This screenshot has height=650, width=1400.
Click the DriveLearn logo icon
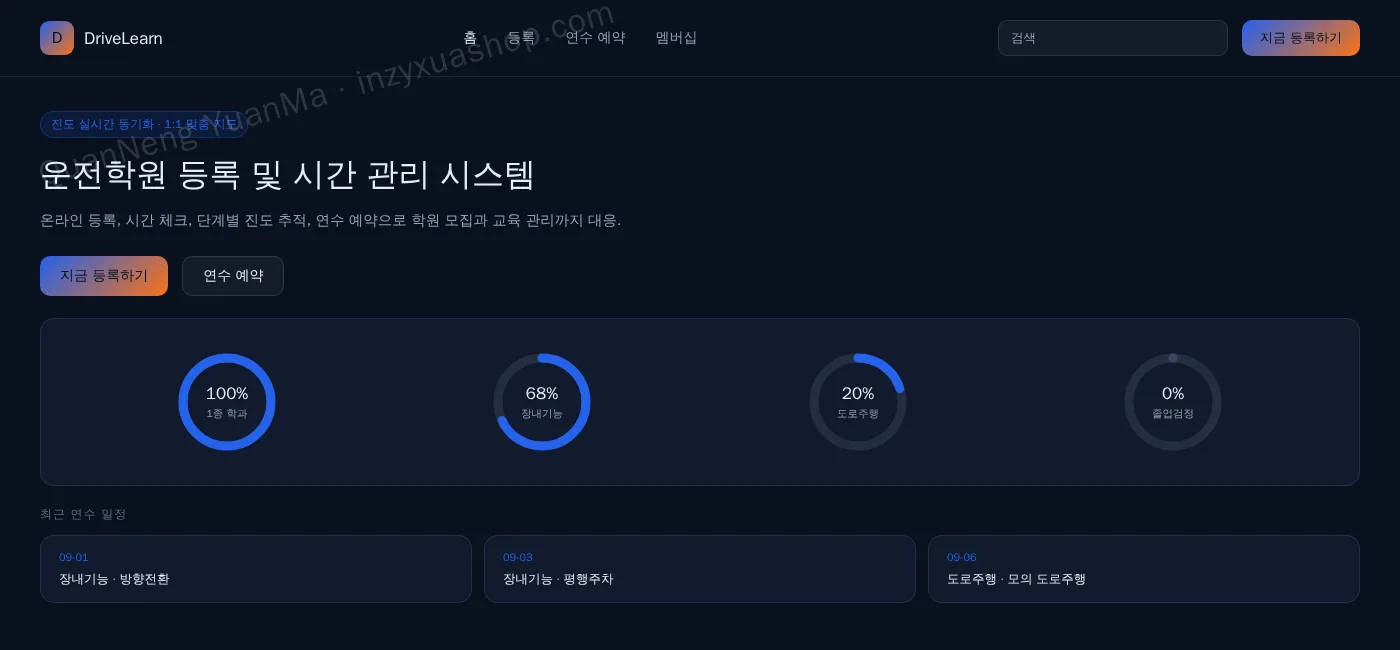(57, 38)
